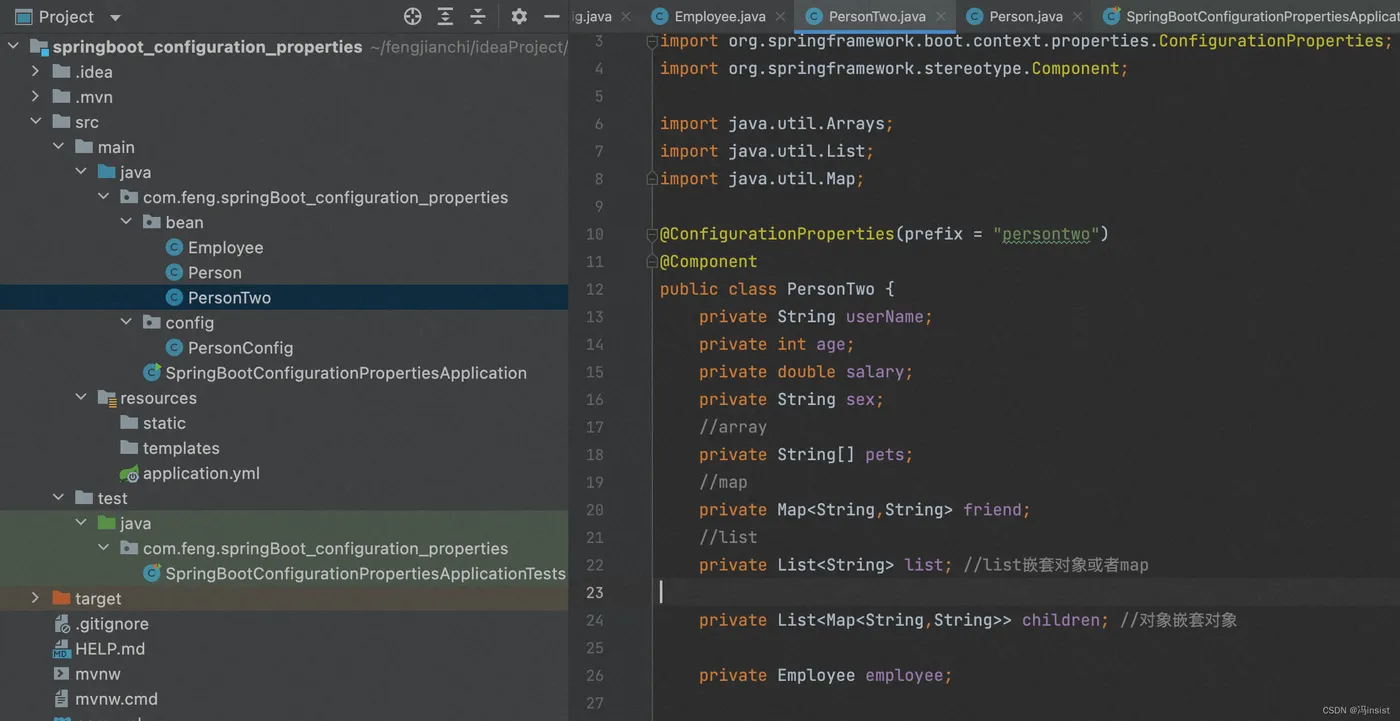Click the PersonConfig class icon
Screen dimensions: 1400x721
tap(174, 347)
